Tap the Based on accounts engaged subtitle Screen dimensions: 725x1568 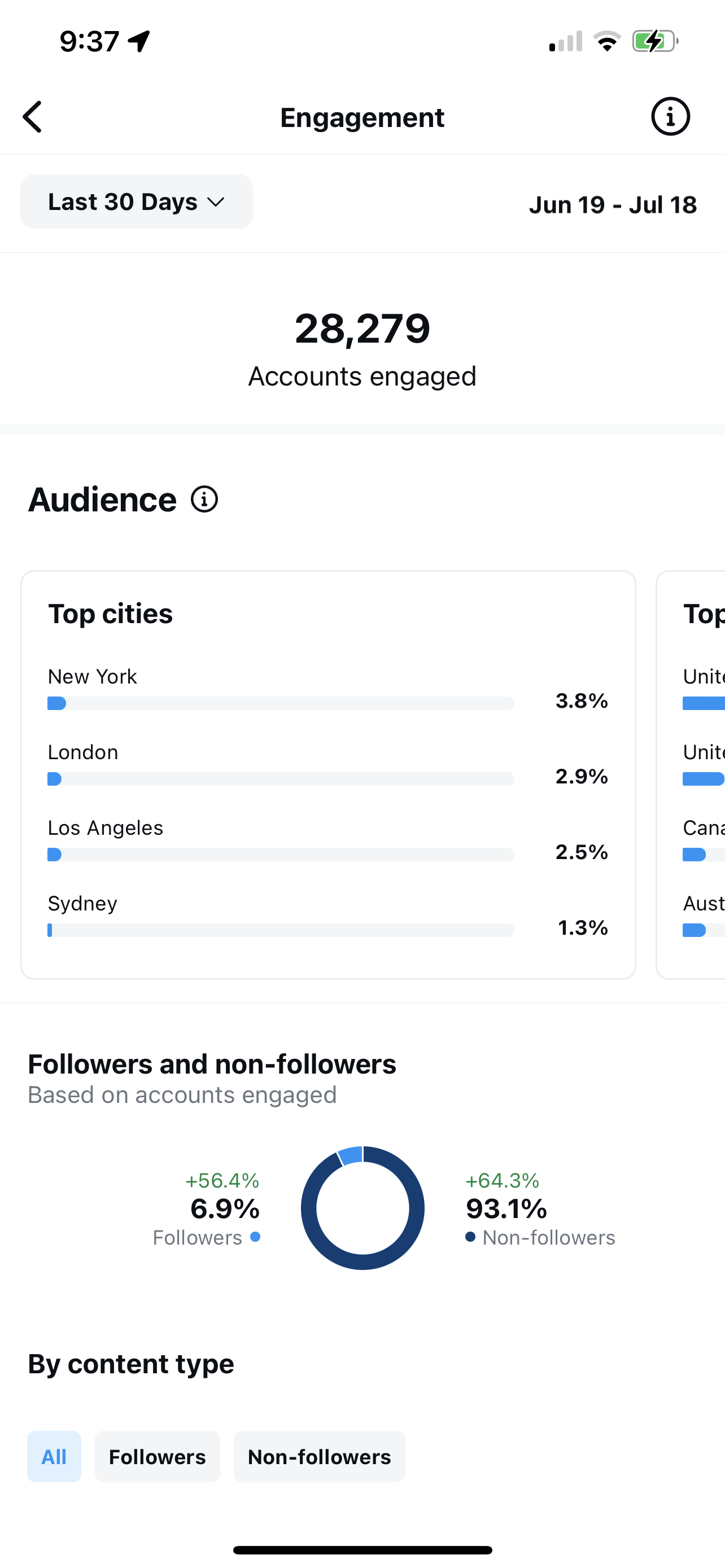pos(182,1095)
